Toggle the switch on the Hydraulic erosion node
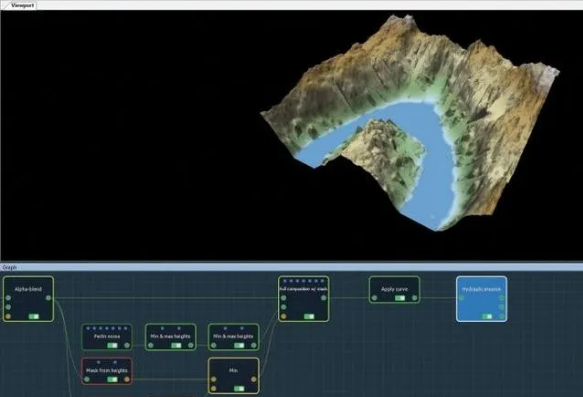The width and height of the screenshot is (583, 397). tap(487, 316)
